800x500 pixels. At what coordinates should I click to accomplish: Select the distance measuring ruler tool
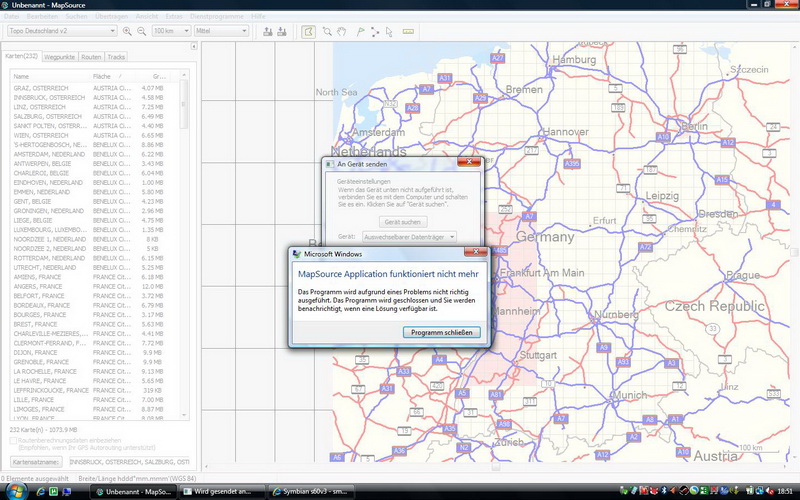click(x=408, y=32)
